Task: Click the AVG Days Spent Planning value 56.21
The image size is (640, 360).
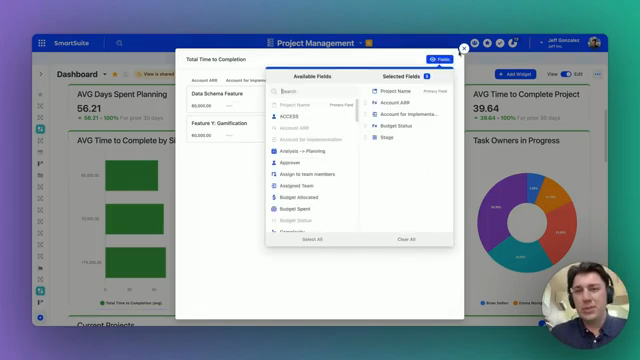Action: tap(89, 109)
